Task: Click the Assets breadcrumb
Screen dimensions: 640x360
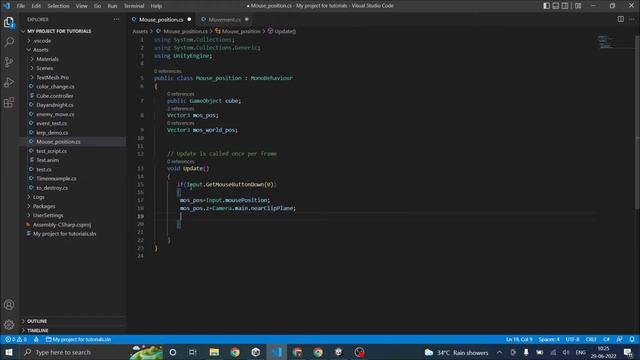Action: click(x=140, y=31)
